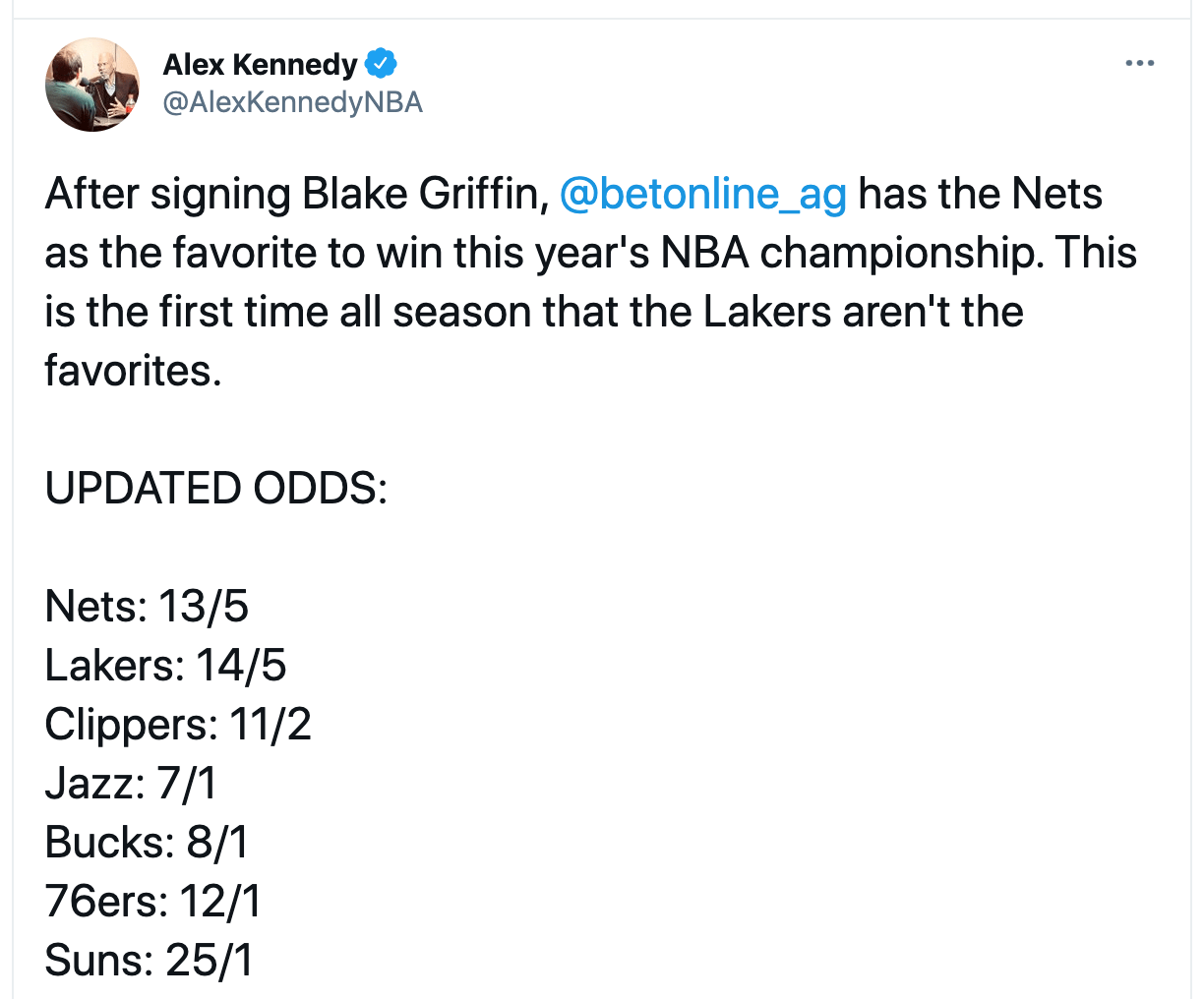Click the words "Blake Griffin" in the tweet

click(x=425, y=194)
